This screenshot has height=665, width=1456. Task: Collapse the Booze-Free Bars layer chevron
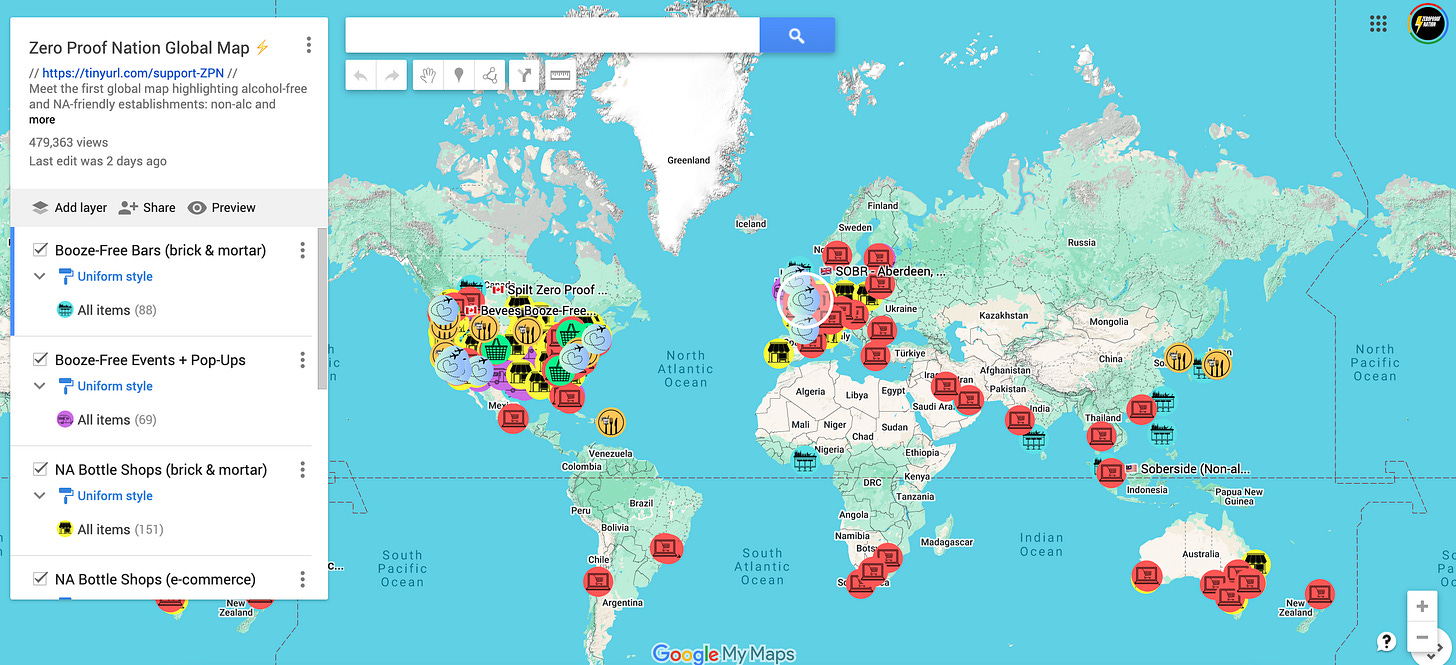(40, 276)
